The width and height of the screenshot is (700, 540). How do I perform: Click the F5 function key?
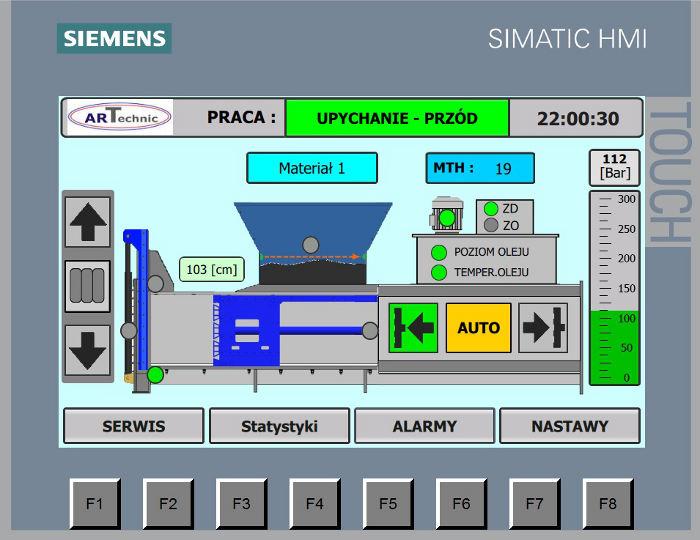point(388,504)
